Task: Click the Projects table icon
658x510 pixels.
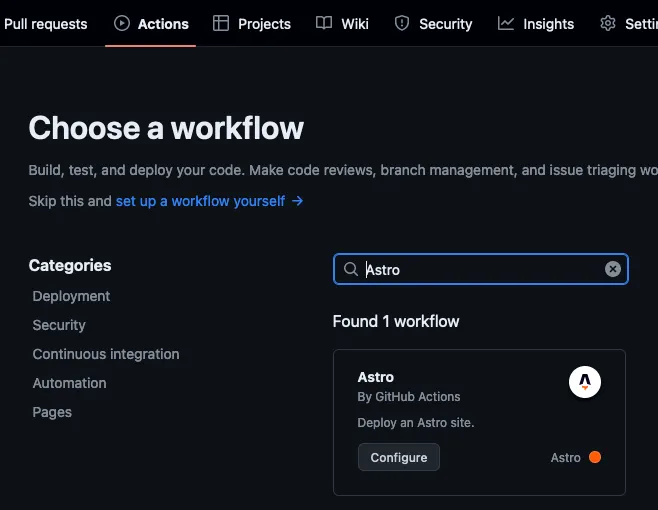Action: pyautogui.click(x=221, y=23)
